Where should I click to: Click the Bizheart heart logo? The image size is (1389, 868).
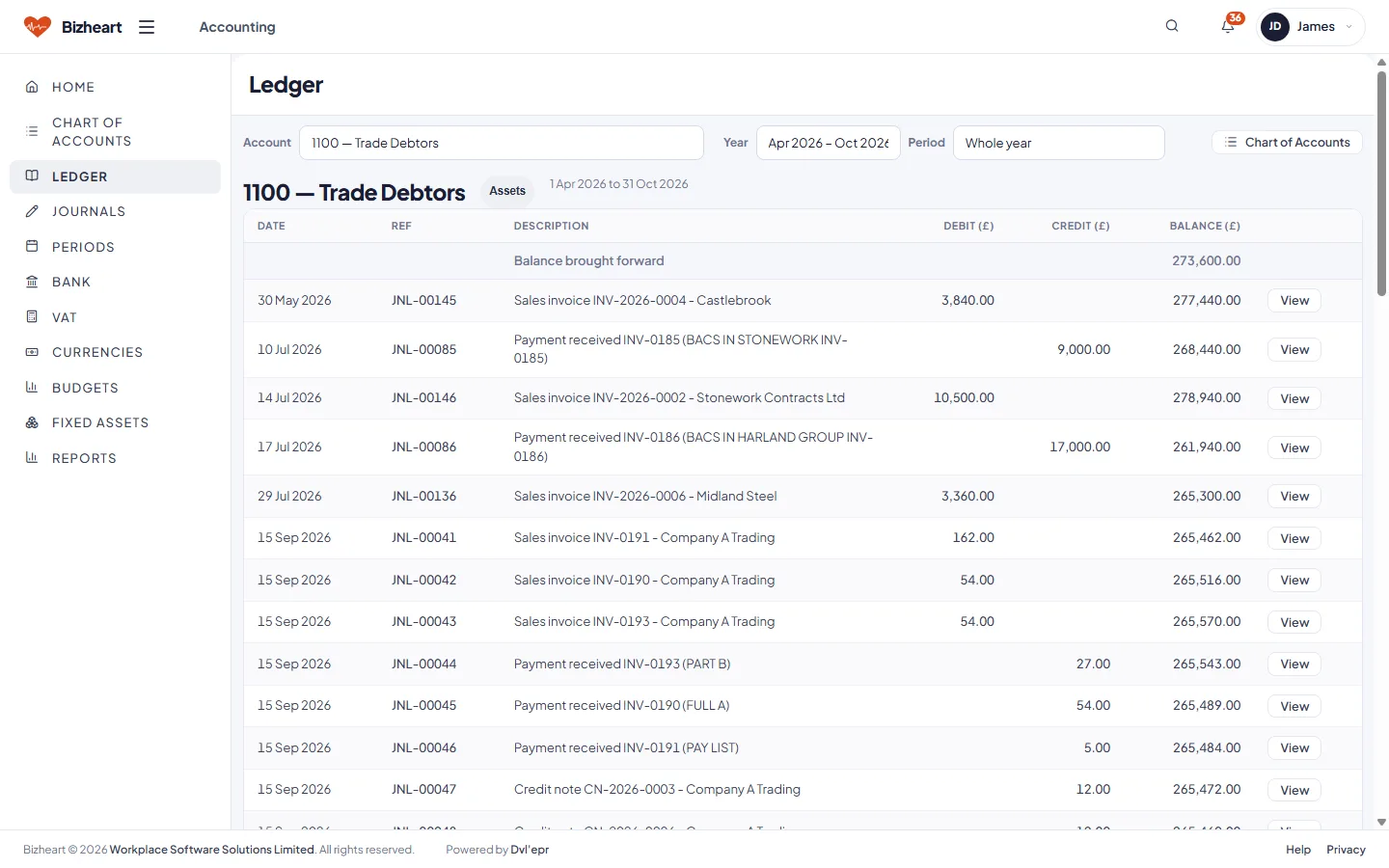(37, 27)
